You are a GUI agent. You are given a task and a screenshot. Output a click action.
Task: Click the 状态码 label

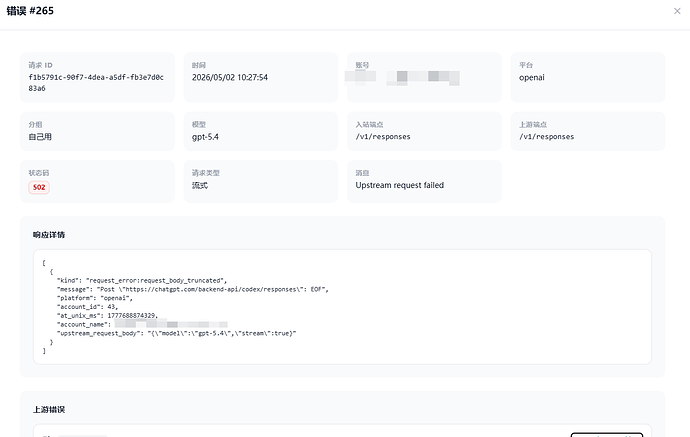click(x=39, y=173)
